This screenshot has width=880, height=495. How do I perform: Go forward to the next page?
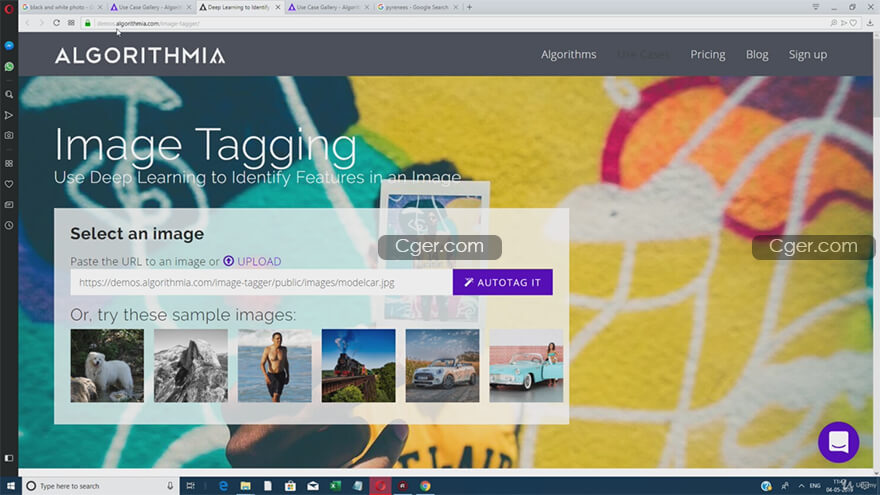coord(41,23)
